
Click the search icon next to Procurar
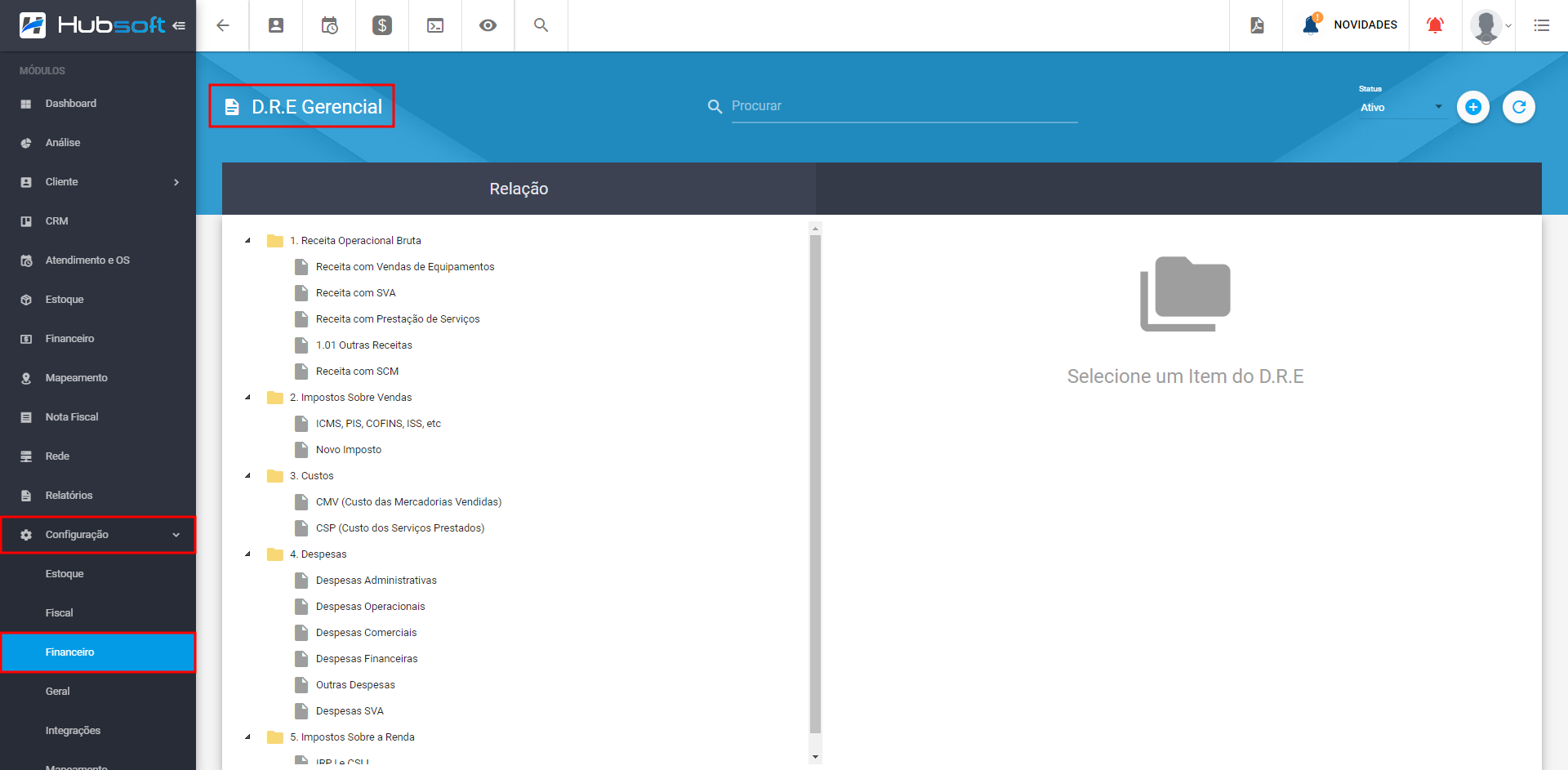[x=715, y=106]
